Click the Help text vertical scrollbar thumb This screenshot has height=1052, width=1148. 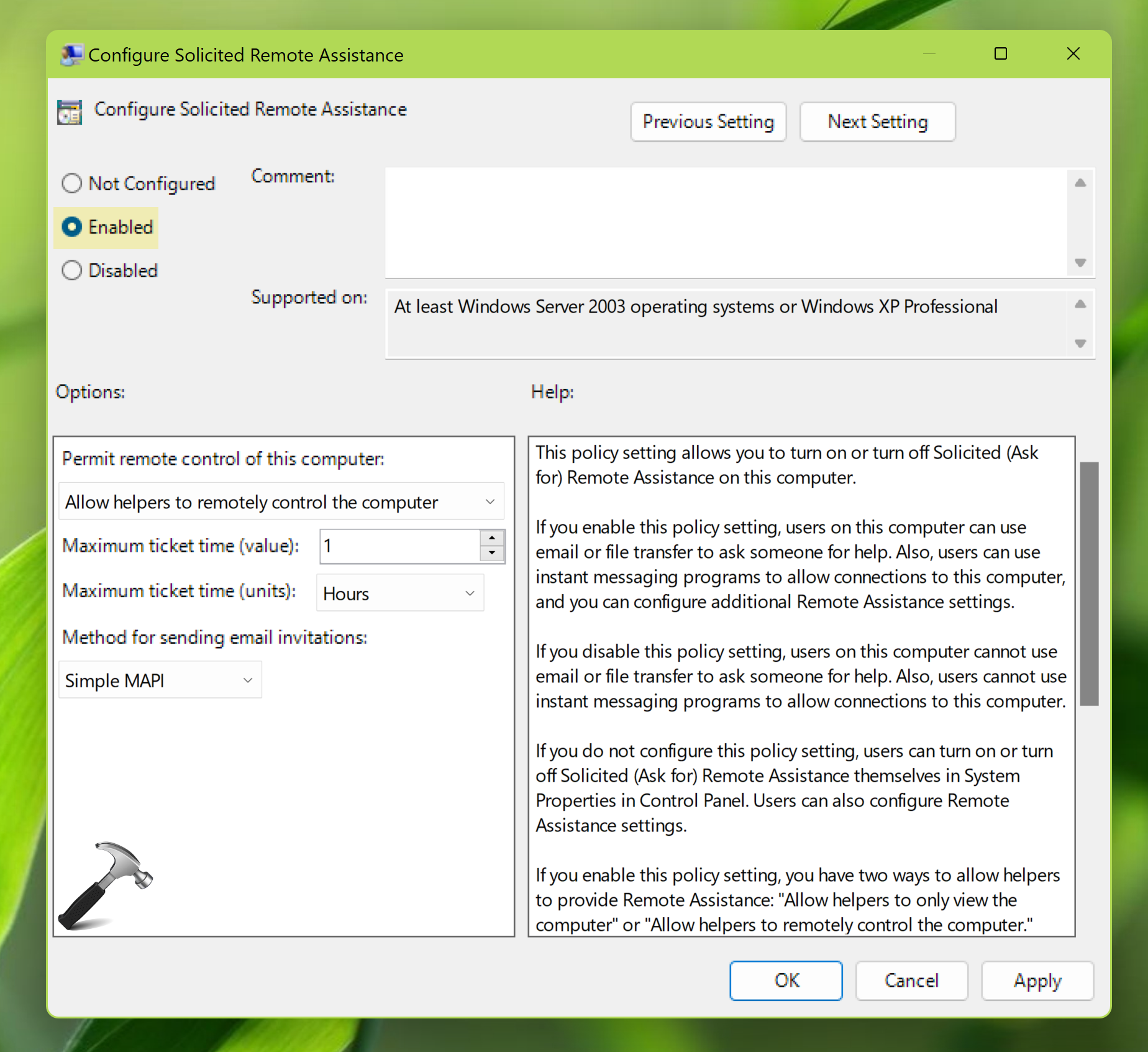click(x=1089, y=583)
